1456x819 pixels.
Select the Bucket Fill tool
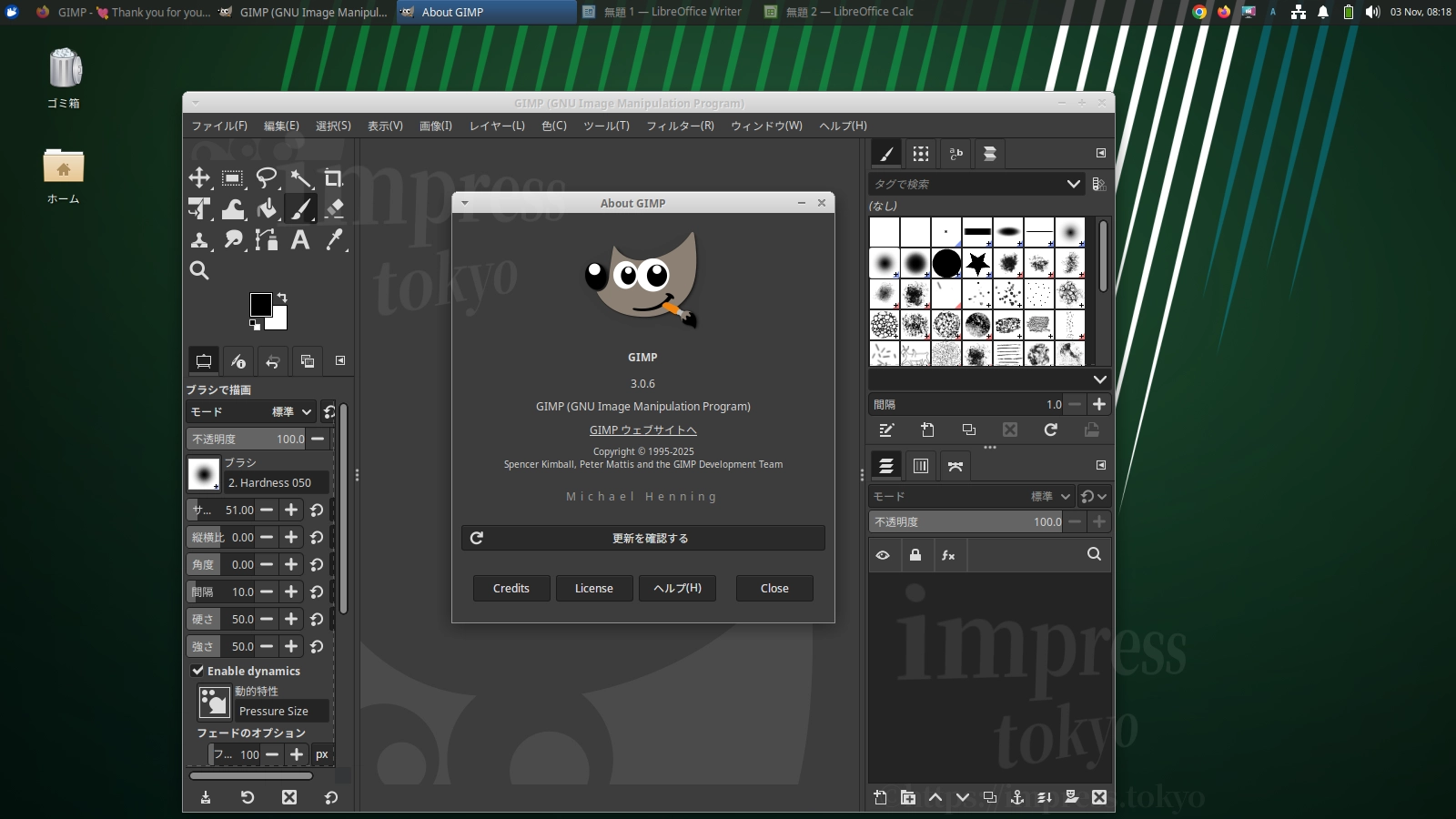[267, 208]
